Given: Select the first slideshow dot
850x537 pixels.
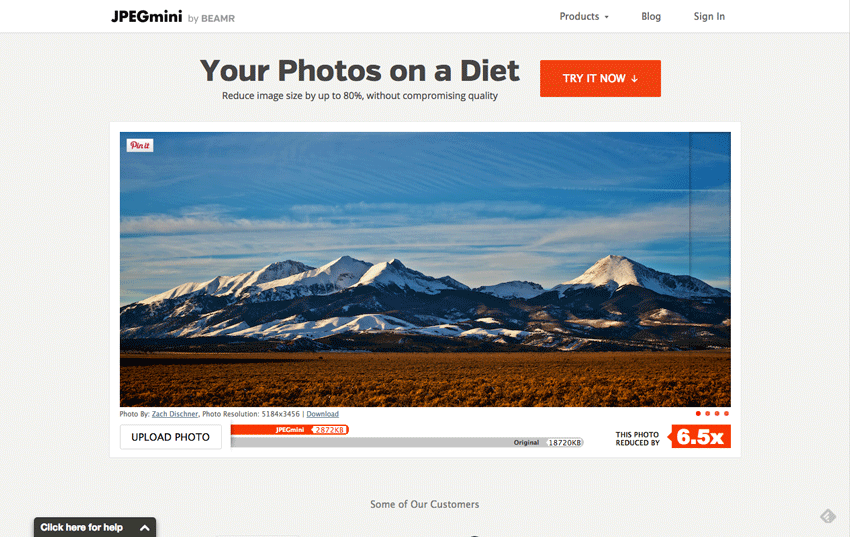Looking at the screenshot, I should pyautogui.click(x=698, y=413).
